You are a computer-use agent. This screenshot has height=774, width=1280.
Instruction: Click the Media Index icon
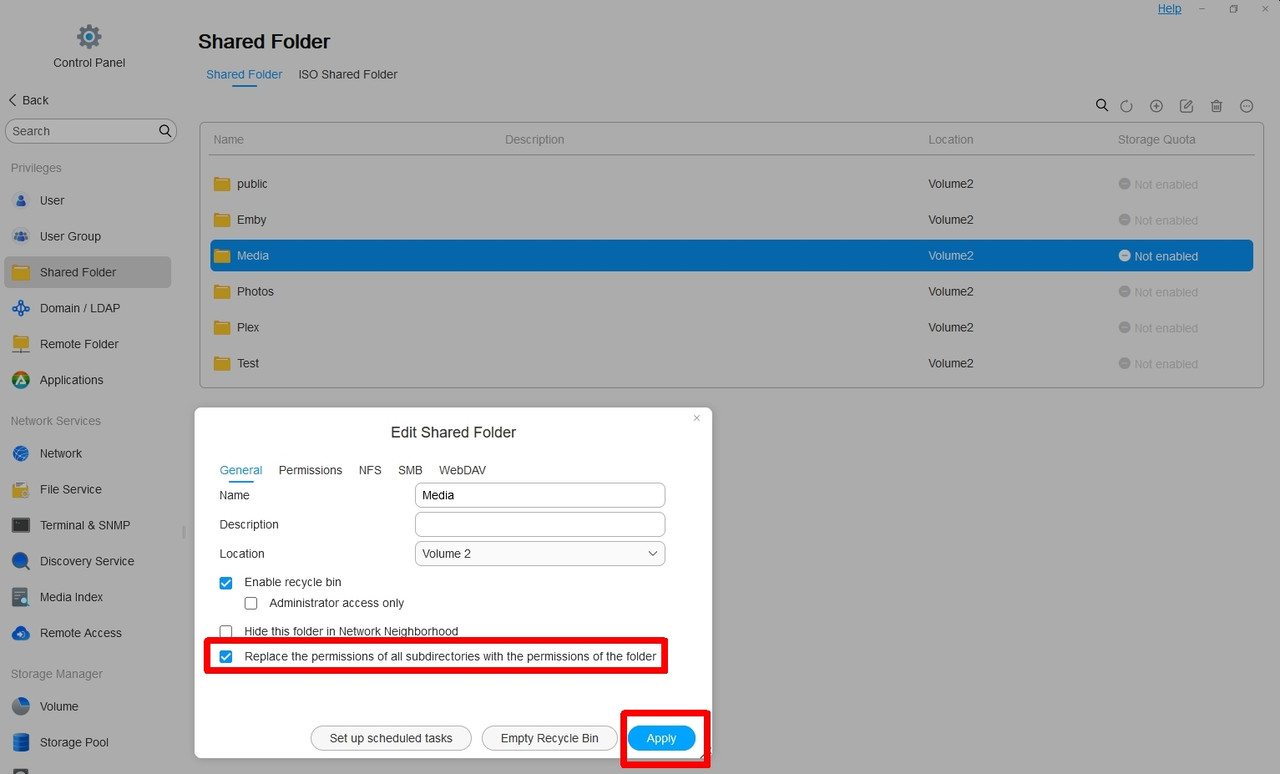coord(21,597)
